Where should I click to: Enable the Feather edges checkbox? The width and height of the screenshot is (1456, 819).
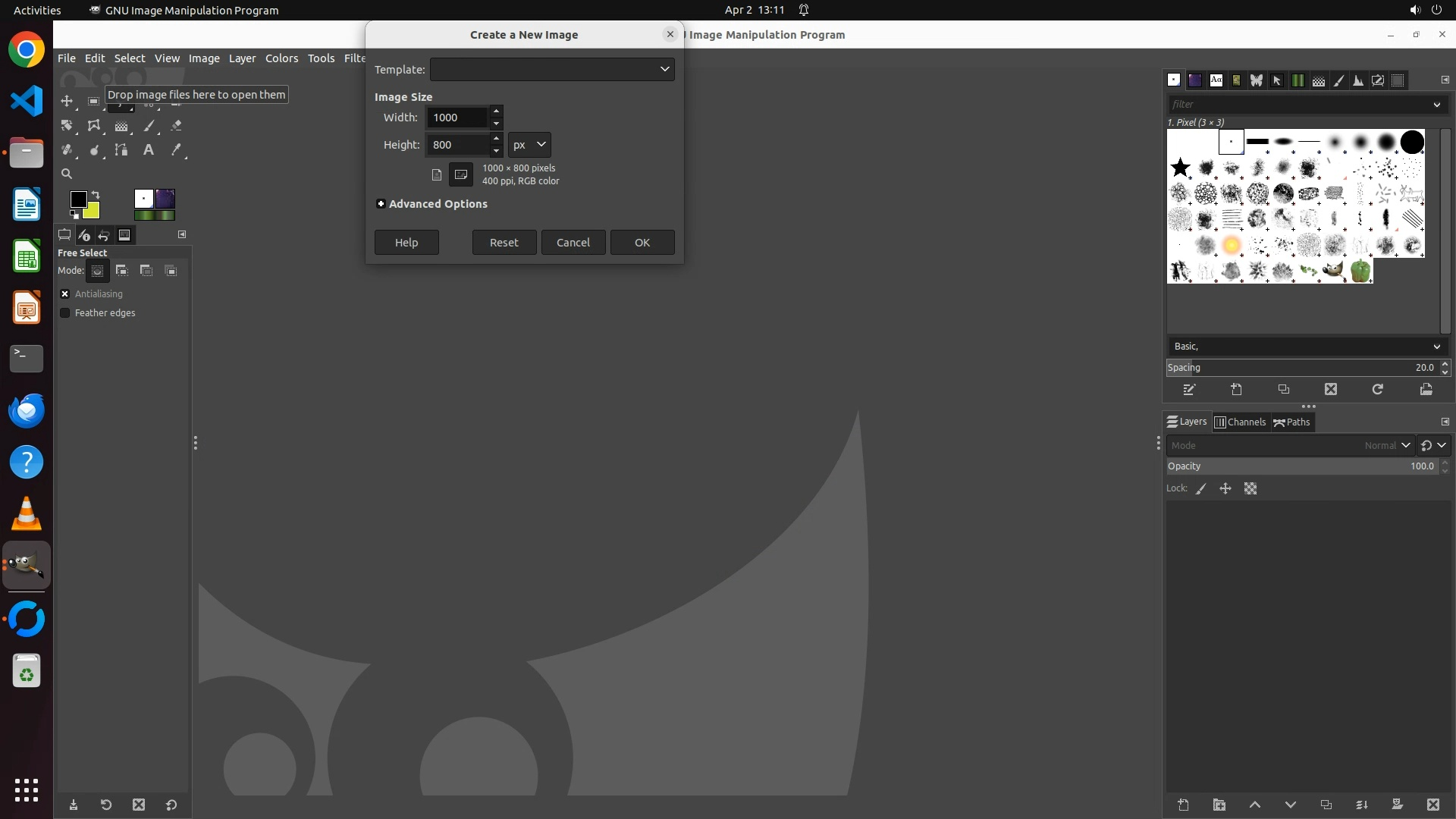(65, 313)
